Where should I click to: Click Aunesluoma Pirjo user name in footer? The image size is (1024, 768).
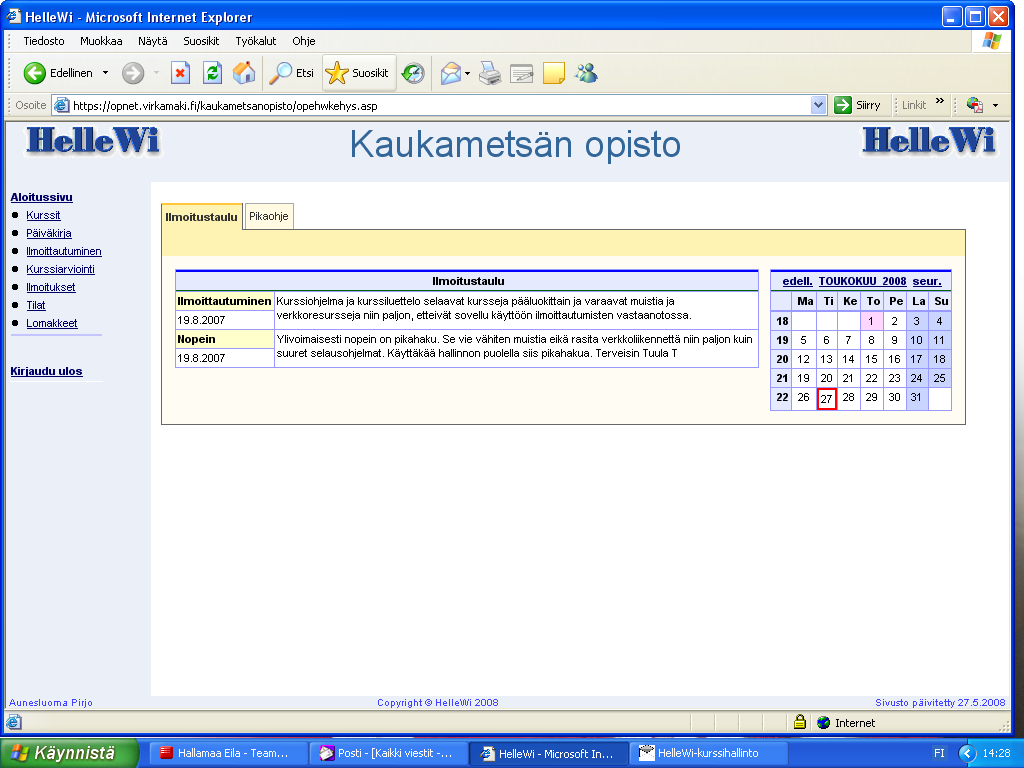click(51, 703)
